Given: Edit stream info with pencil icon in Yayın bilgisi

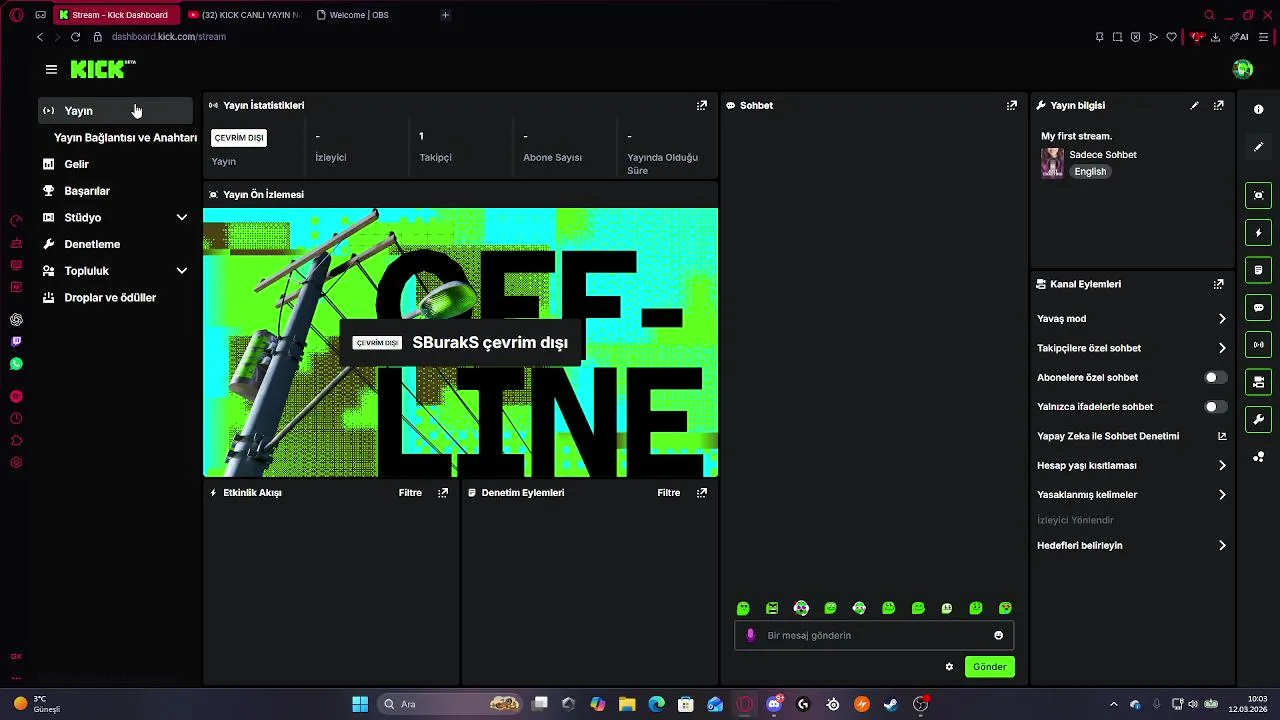Looking at the screenshot, I should coord(1194,105).
